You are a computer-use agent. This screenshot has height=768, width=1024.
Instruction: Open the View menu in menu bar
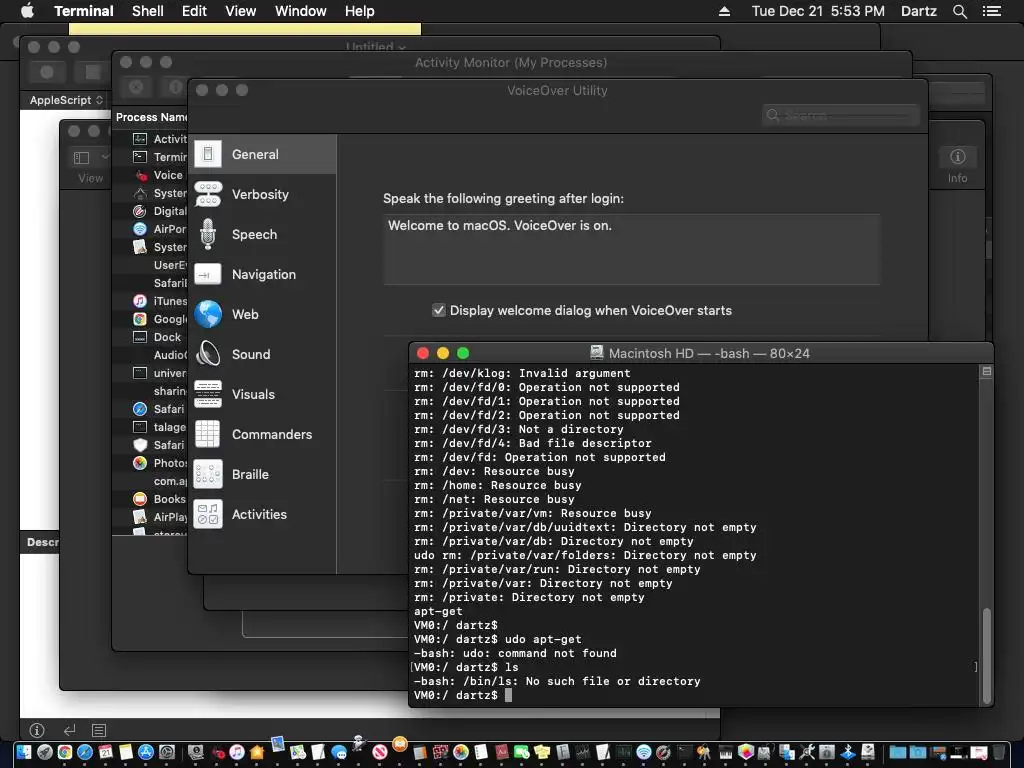coord(240,11)
